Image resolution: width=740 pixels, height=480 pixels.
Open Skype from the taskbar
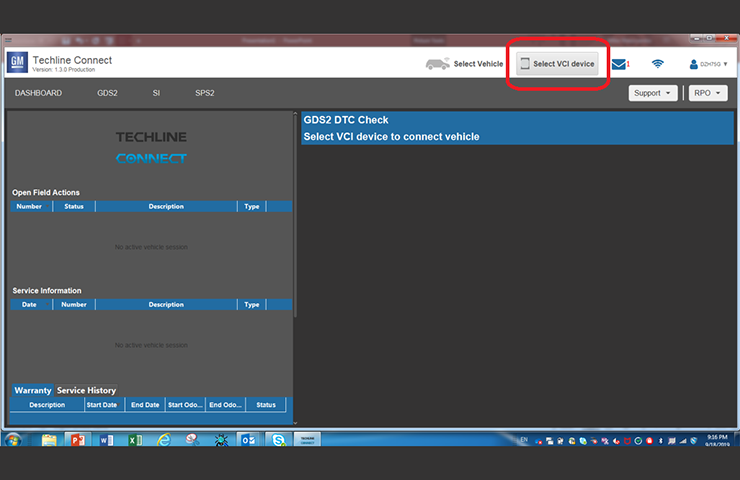pos(278,440)
